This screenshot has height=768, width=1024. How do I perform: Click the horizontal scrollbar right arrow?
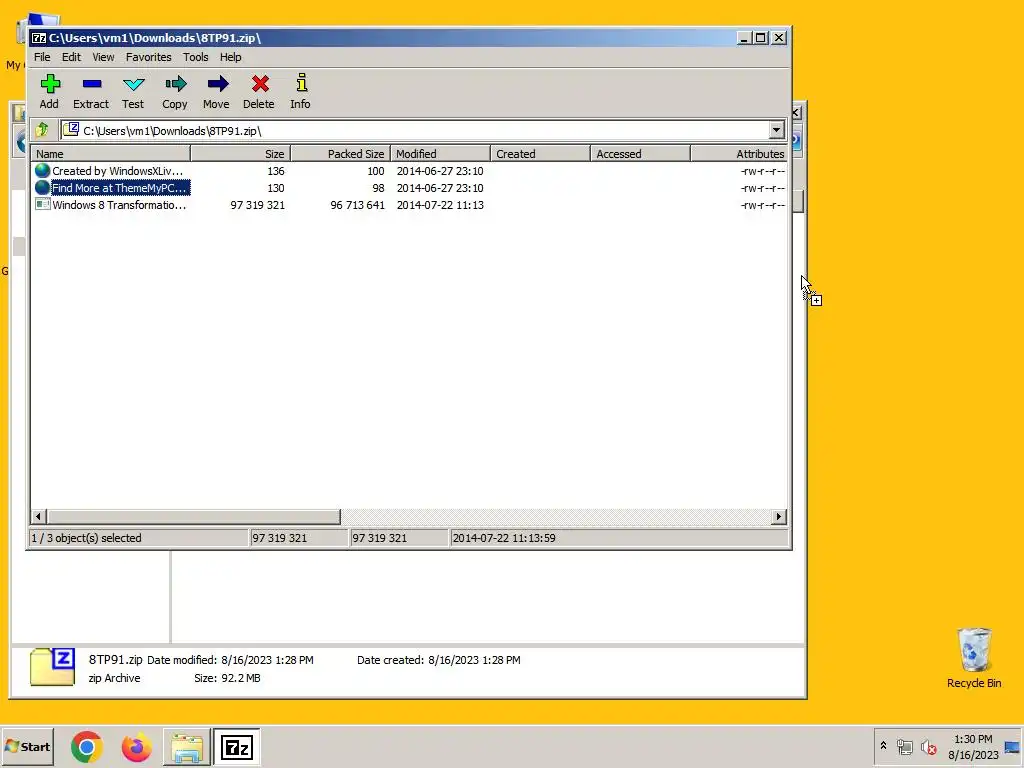pyautogui.click(x=778, y=517)
